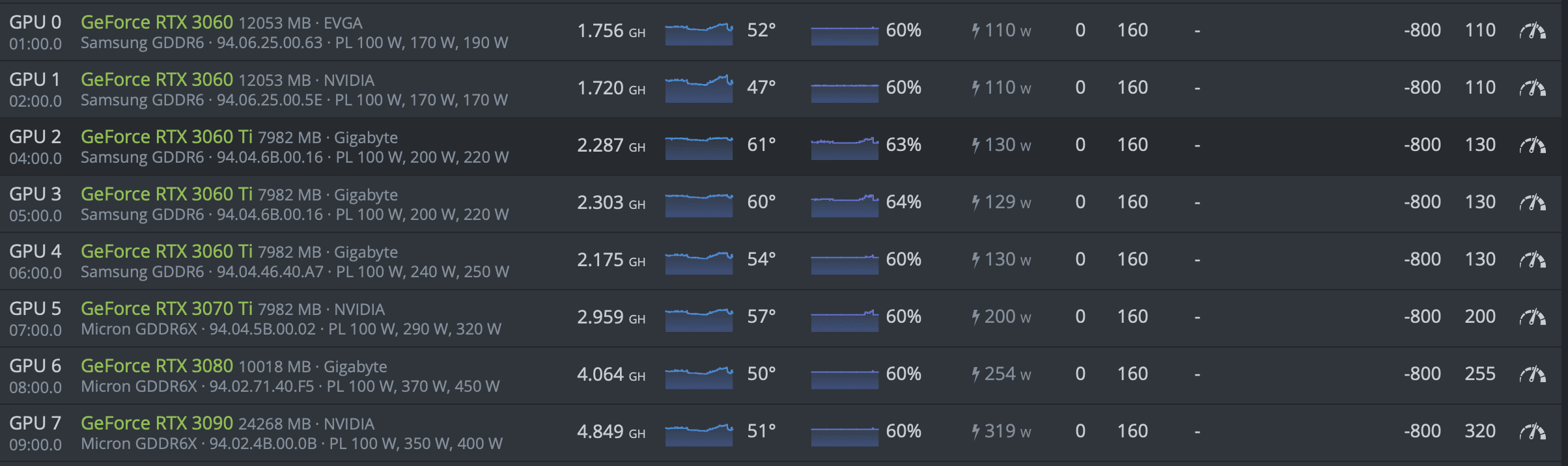Click the 320 power limit value

pos(1479,431)
